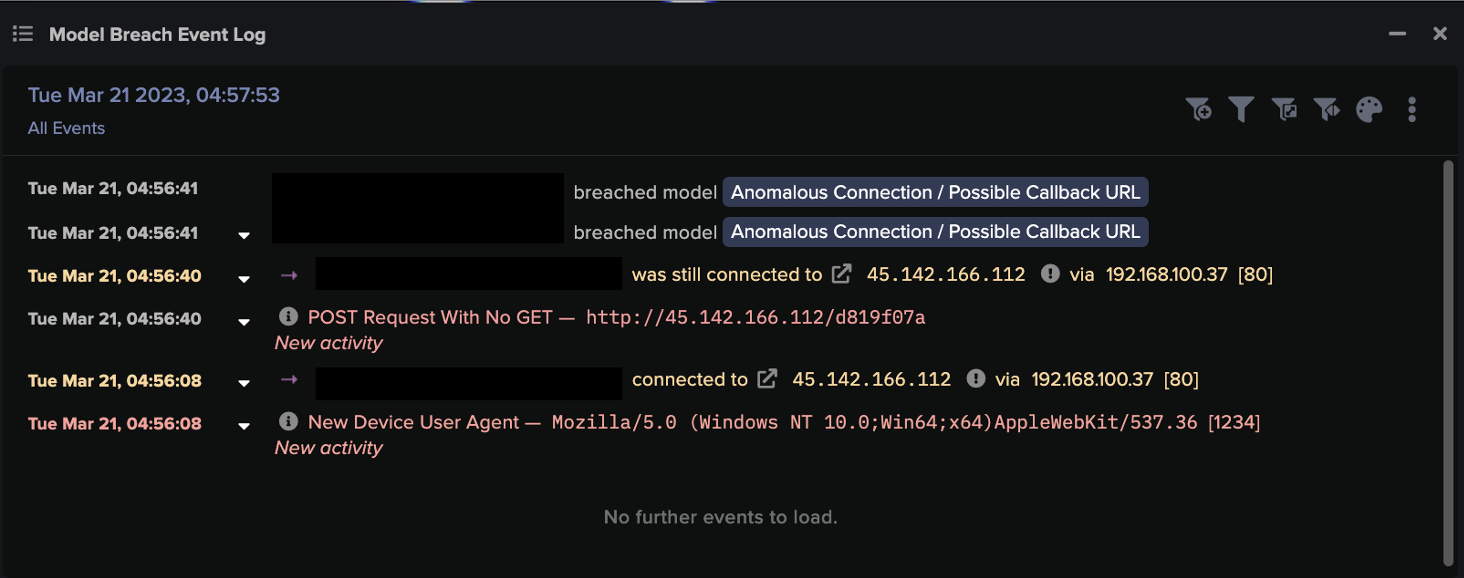Select the plain funnel filter icon

click(1241, 109)
